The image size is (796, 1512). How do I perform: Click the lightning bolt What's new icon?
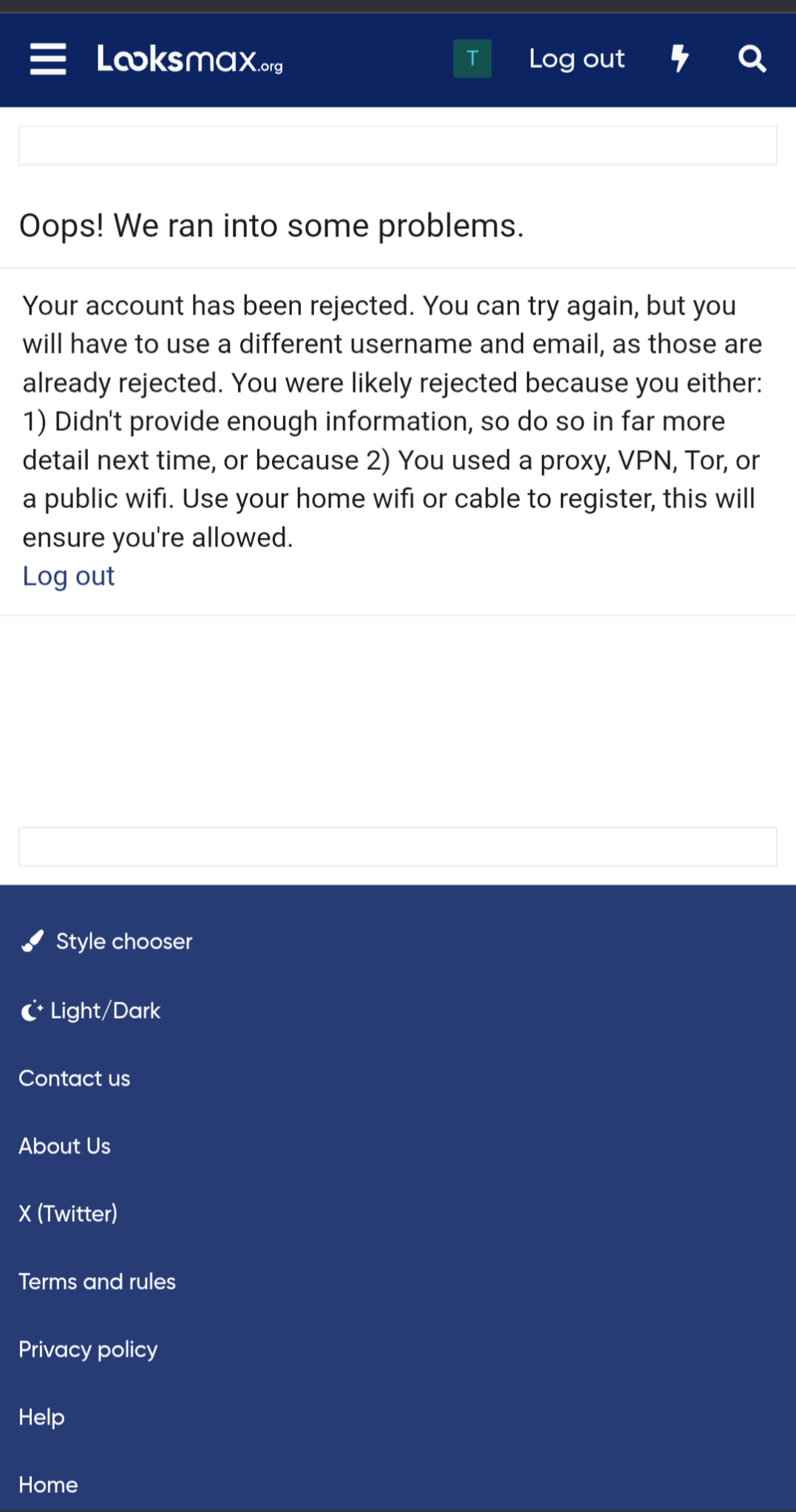point(679,58)
